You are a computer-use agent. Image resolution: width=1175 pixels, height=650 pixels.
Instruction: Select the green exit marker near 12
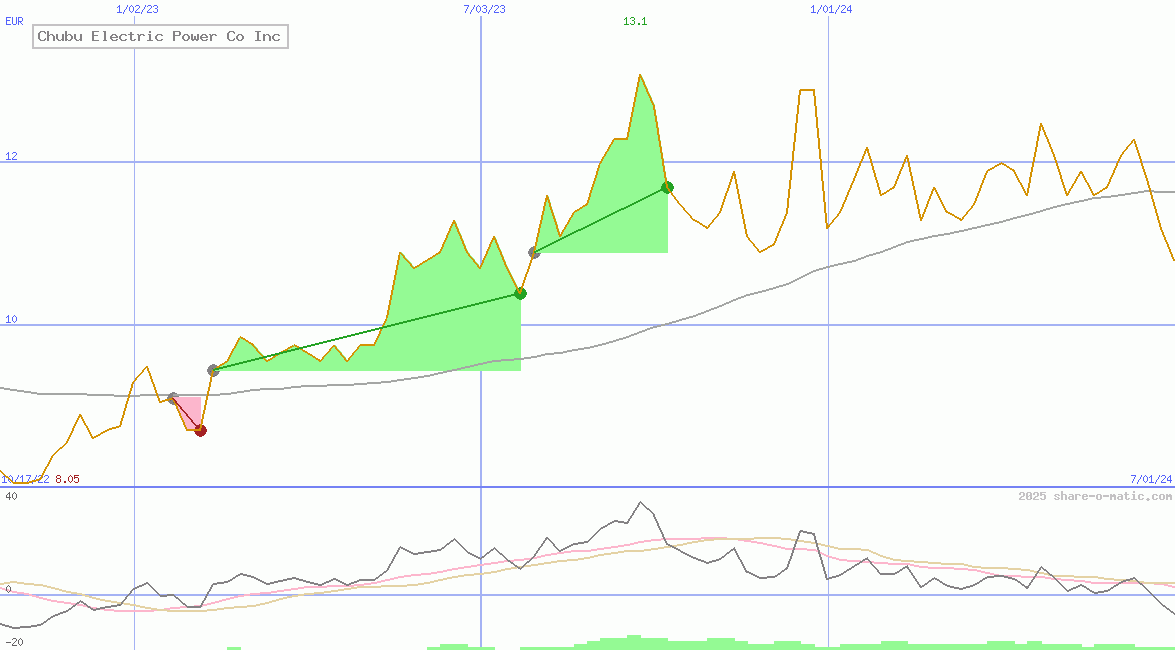click(667, 187)
